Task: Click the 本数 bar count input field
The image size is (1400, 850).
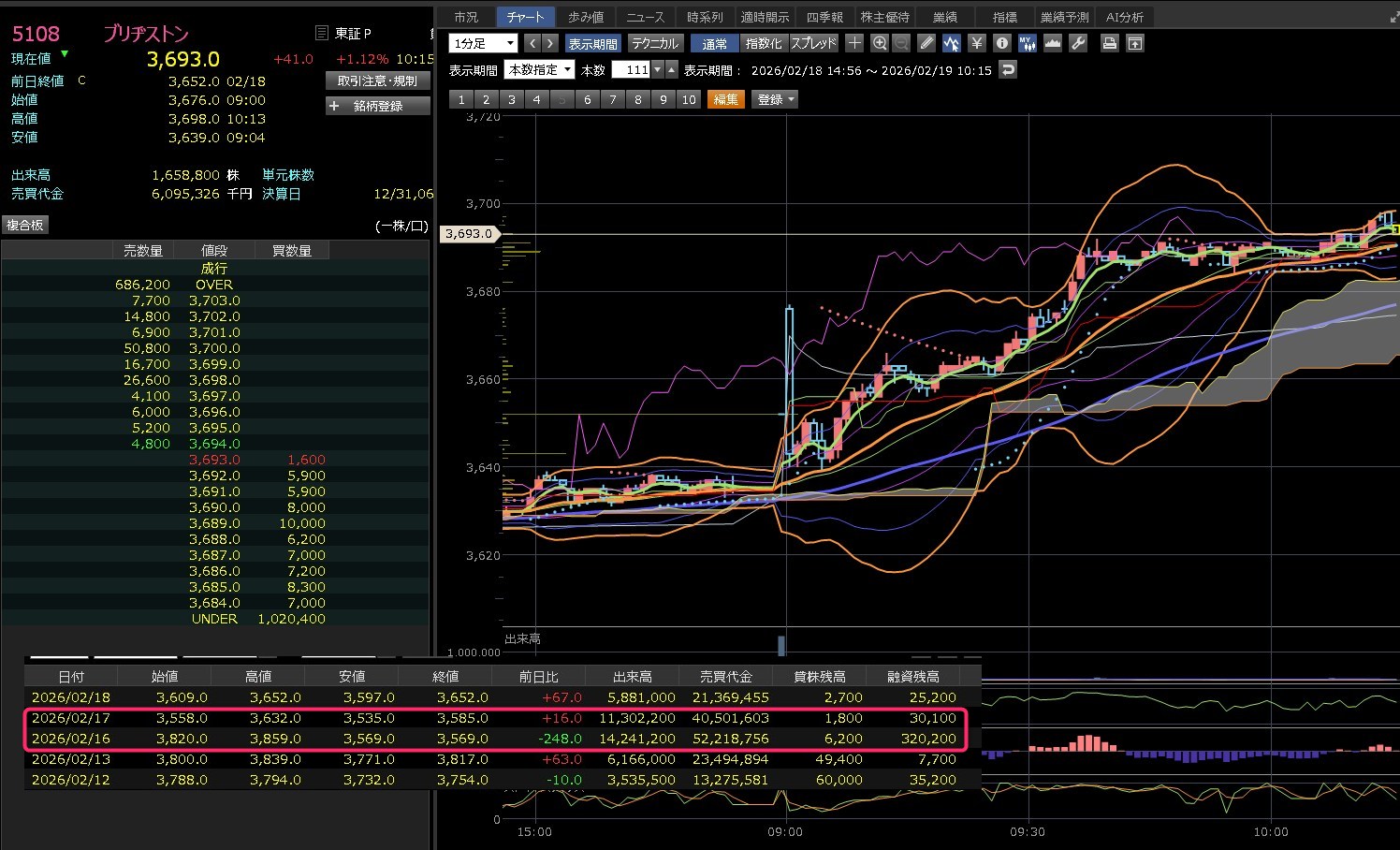Action: tap(631, 70)
